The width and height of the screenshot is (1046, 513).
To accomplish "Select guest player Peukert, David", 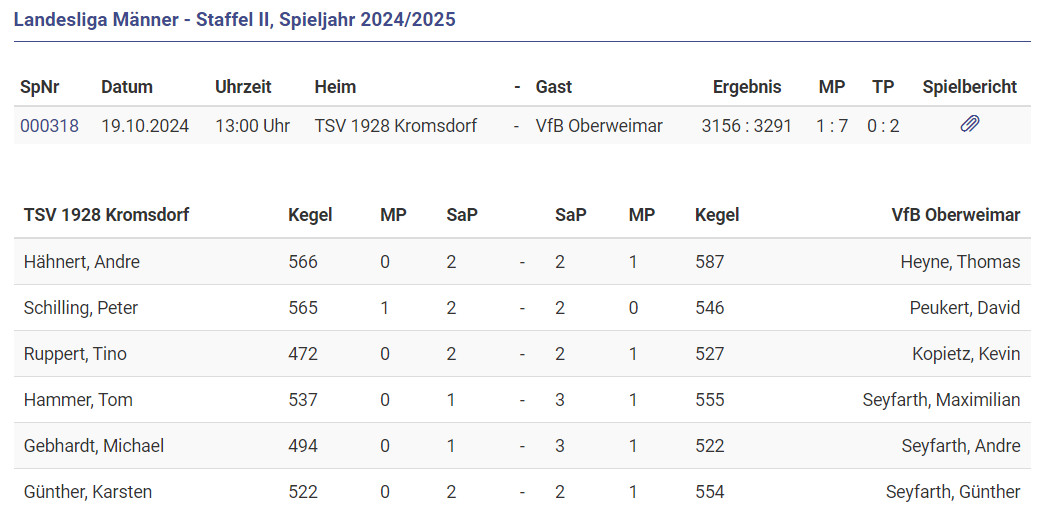I will pyautogui.click(x=964, y=308).
